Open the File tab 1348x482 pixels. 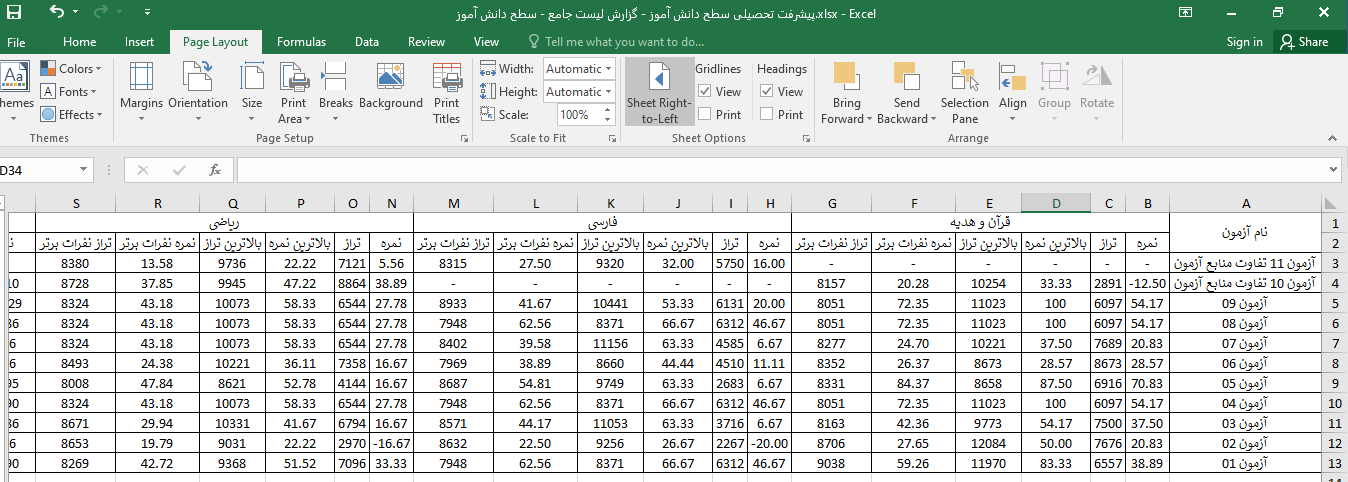(x=16, y=42)
